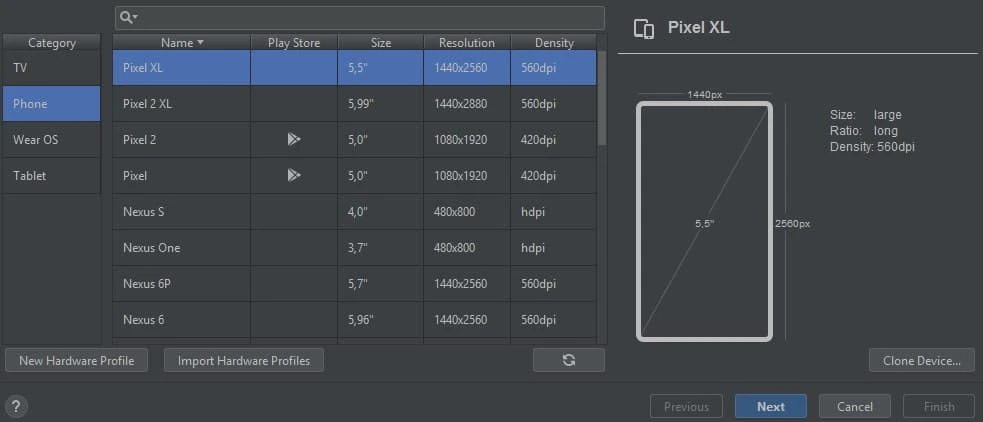Viewport: 983px width, 422px height.
Task: Select the Nexus 6P device row
Action: click(x=354, y=284)
